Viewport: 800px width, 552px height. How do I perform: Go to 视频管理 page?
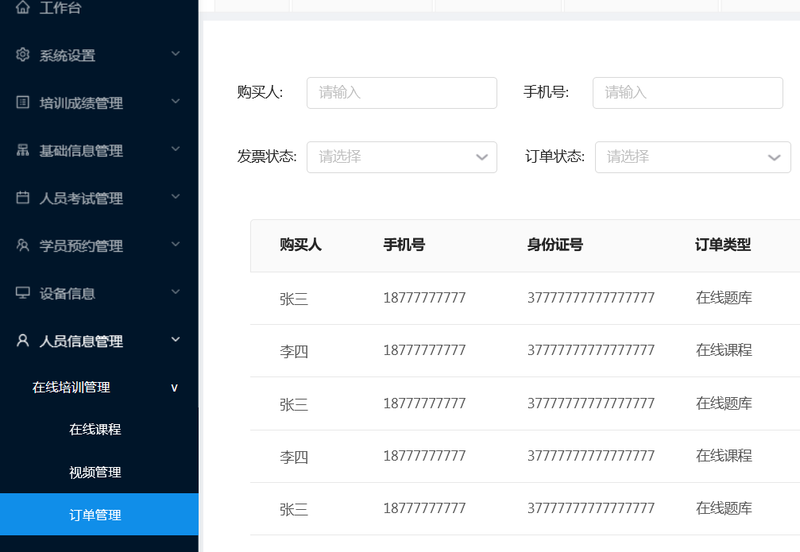(95, 472)
